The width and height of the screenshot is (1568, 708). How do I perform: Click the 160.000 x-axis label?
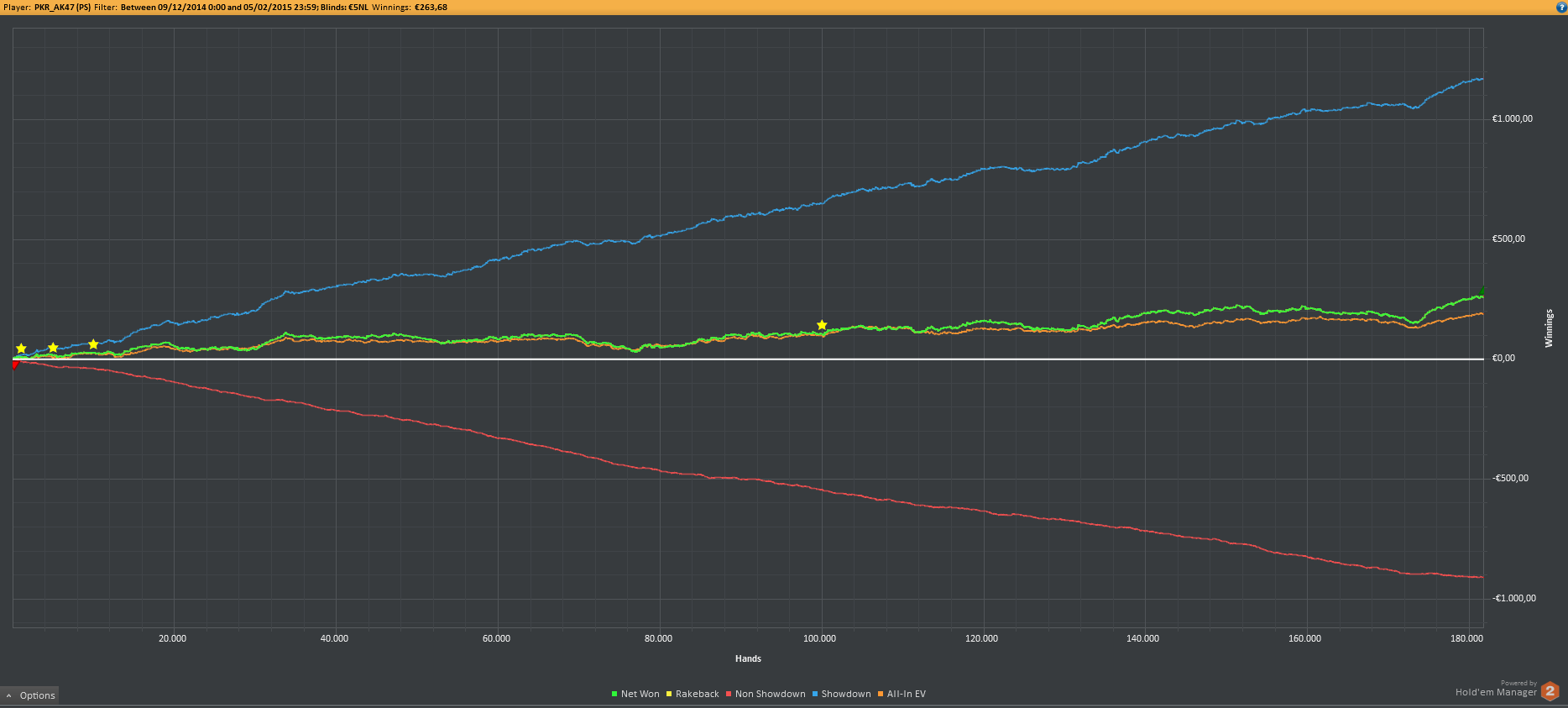[1305, 639]
